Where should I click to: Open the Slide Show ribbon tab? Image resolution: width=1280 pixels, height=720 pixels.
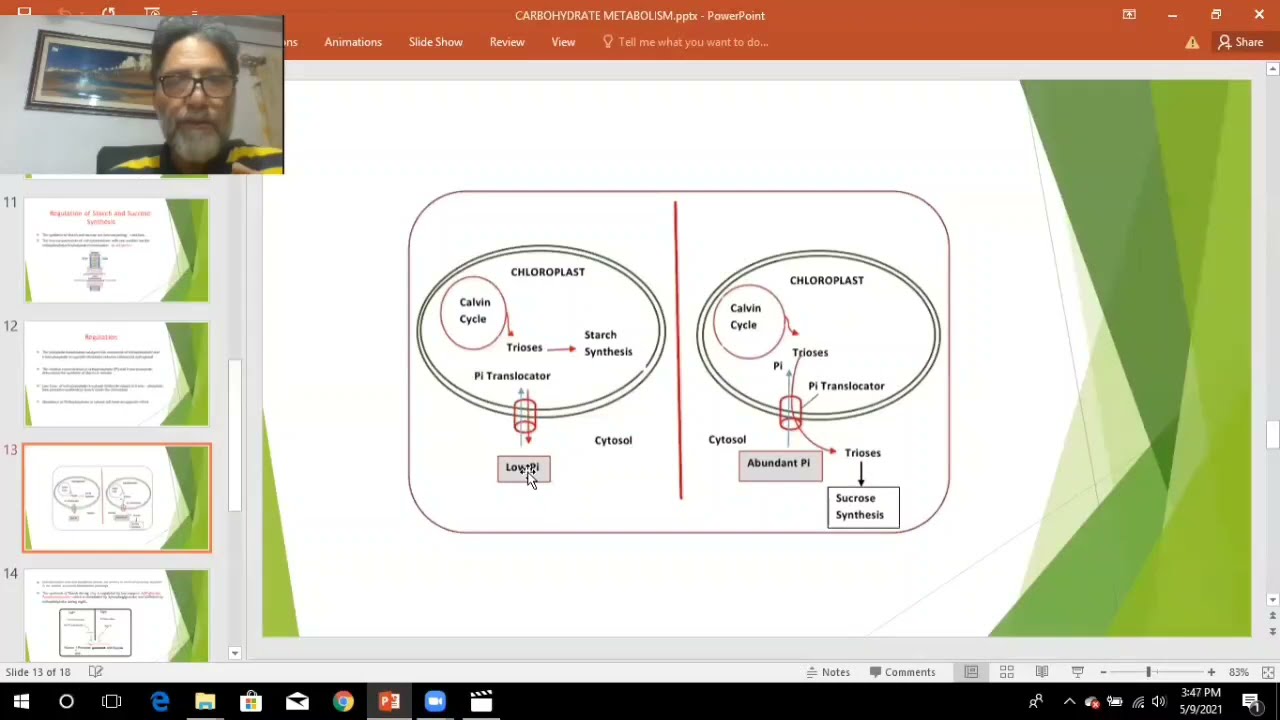point(435,42)
